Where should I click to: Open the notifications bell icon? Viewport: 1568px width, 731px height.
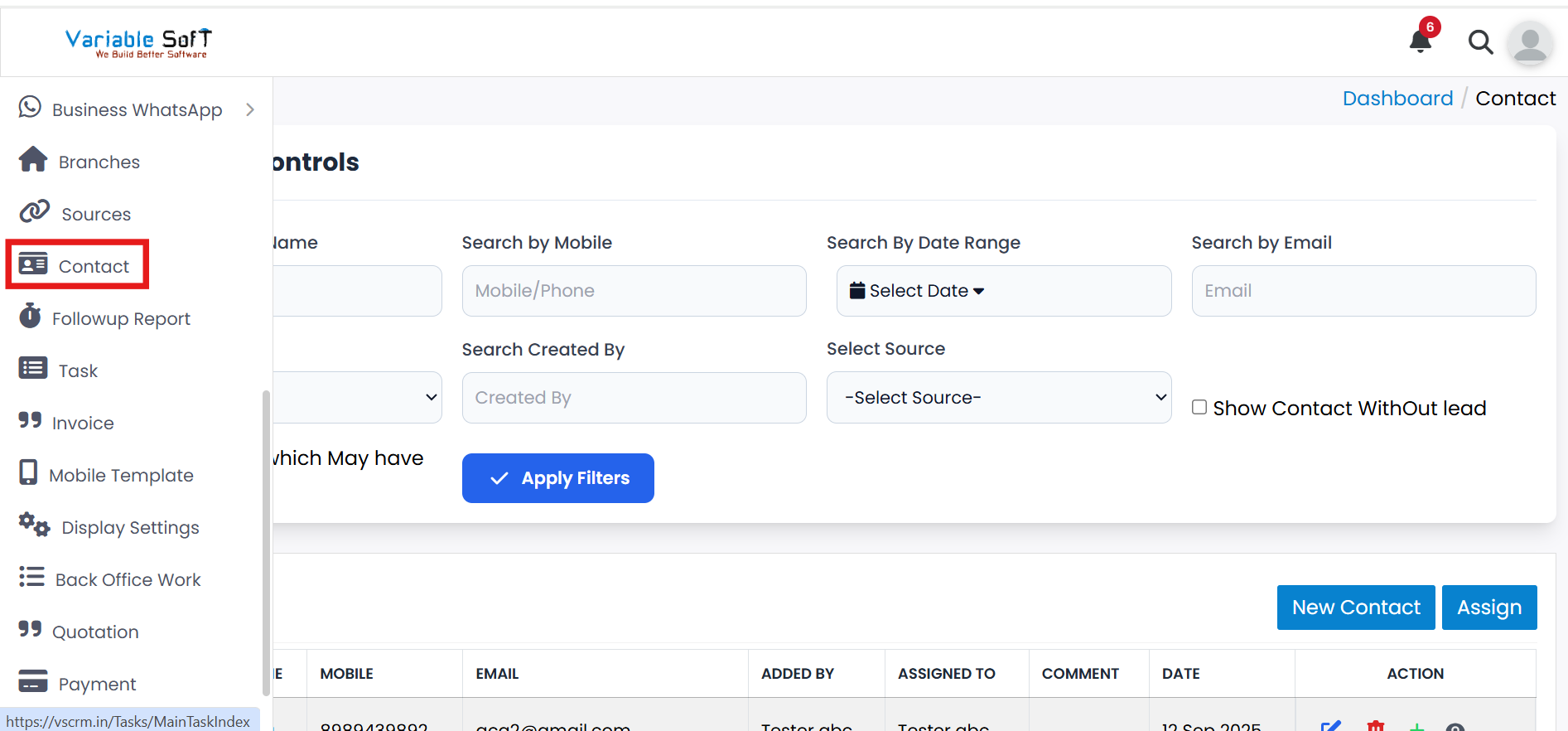(1421, 41)
